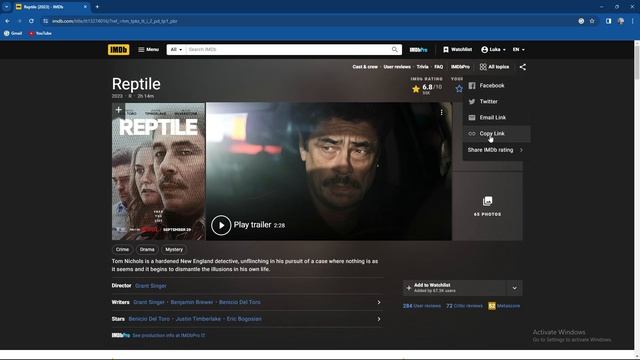Select the Crime genre chip
640x360 pixels.
click(x=122, y=249)
